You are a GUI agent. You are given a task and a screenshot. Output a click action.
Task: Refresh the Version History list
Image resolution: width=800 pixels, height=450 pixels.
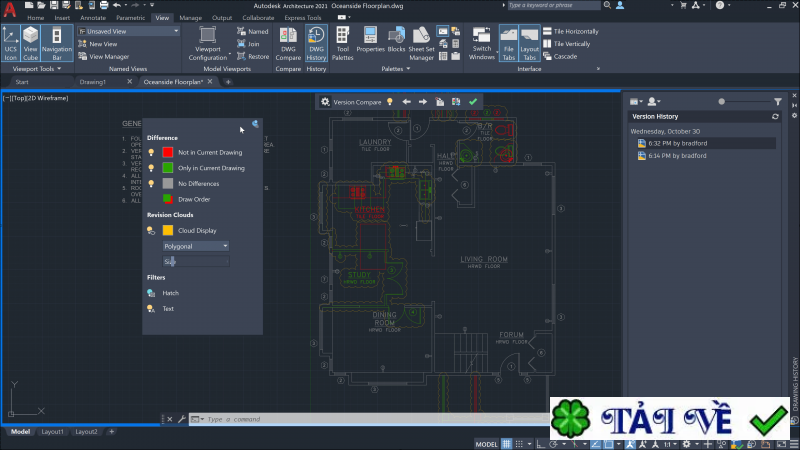[x=775, y=117]
